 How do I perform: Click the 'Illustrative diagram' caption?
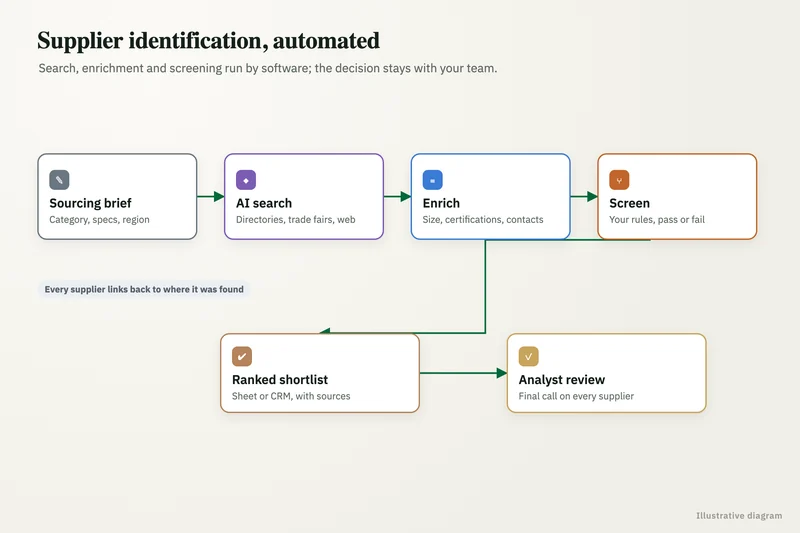[739, 516]
